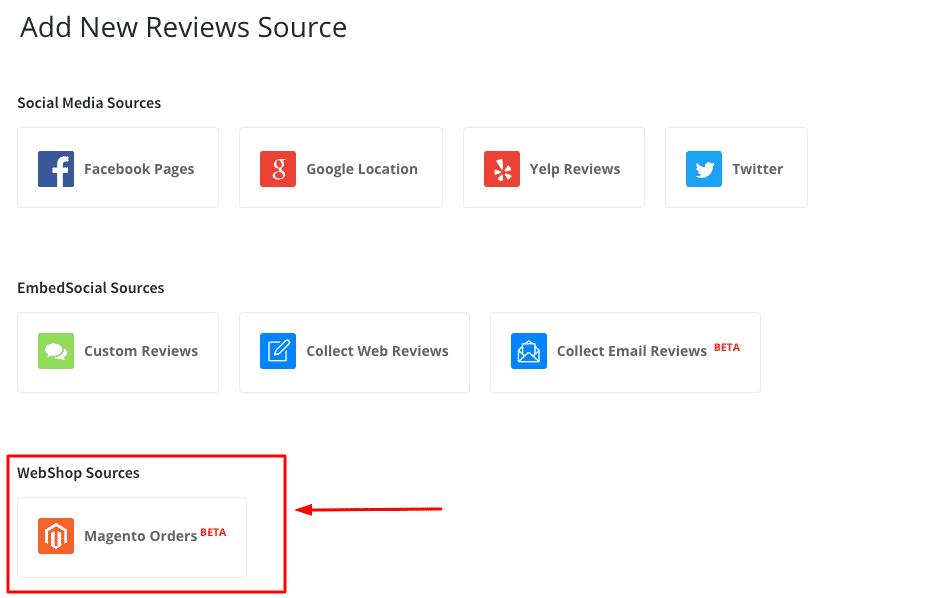The width and height of the screenshot is (943, 598).
Task: Click the BETA tag on Collect Email Reviews
Action: click(x=727, y=348)
